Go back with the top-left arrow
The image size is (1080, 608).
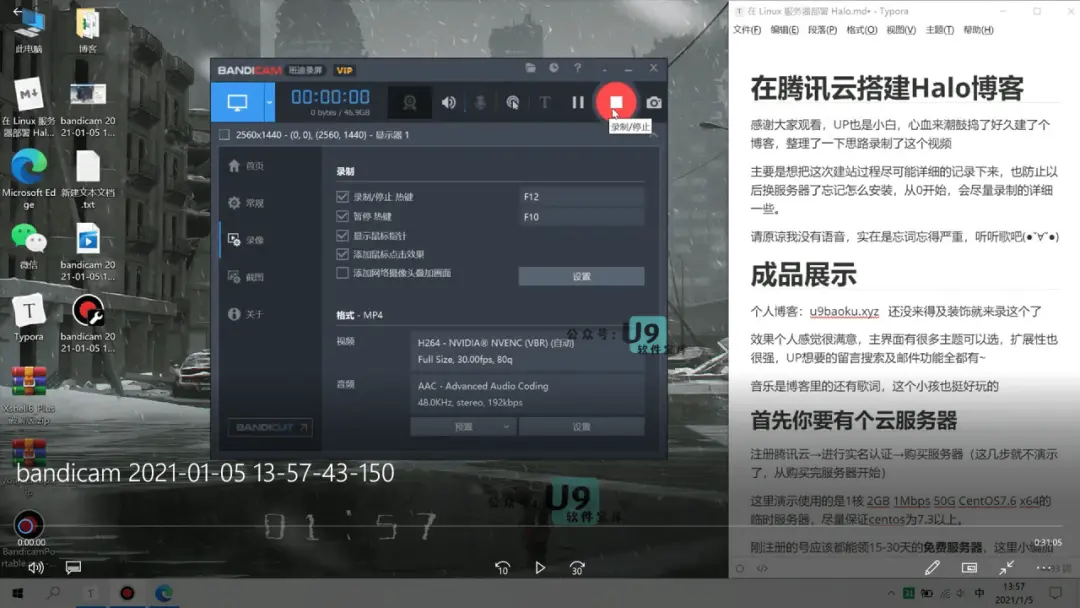tap(18, 12)
